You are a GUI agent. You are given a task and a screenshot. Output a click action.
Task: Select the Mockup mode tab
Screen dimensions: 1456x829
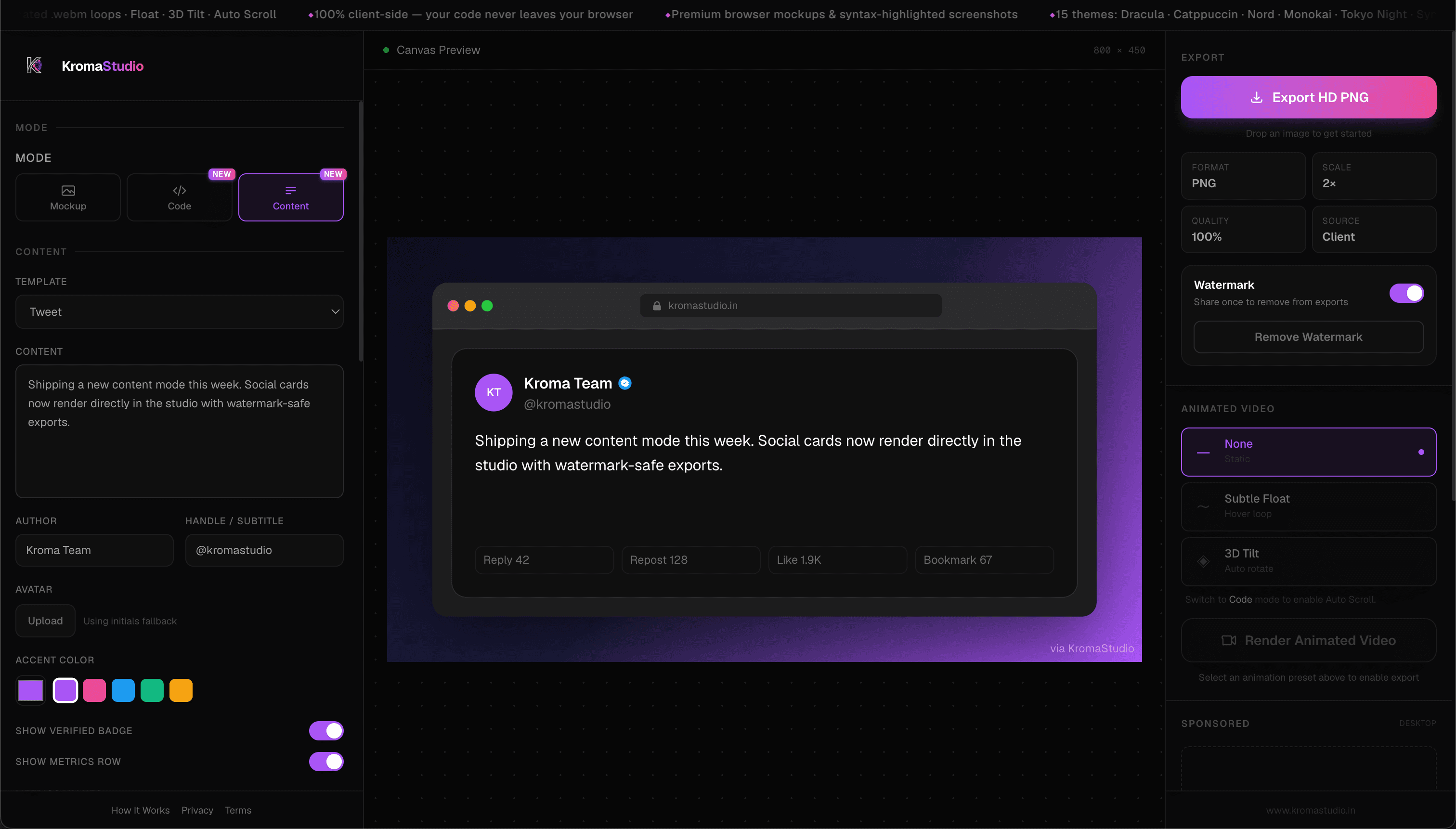[68, 197]
